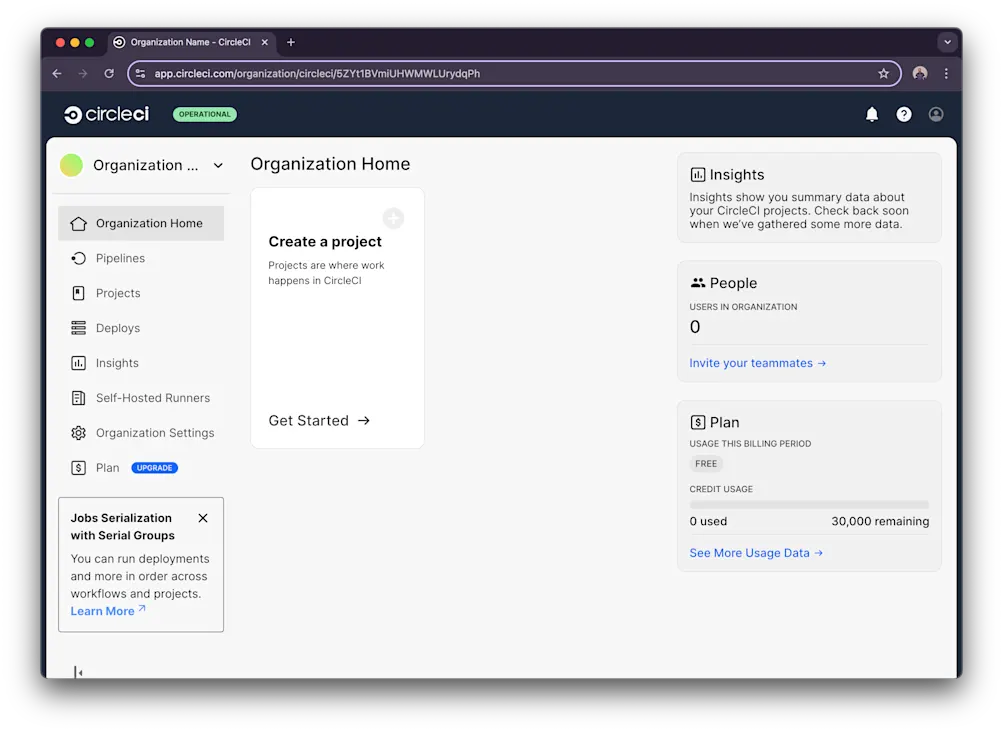Screen dimensions: 1003x732
Task: Click the green organization avatar circle
Action: point(72,165)
